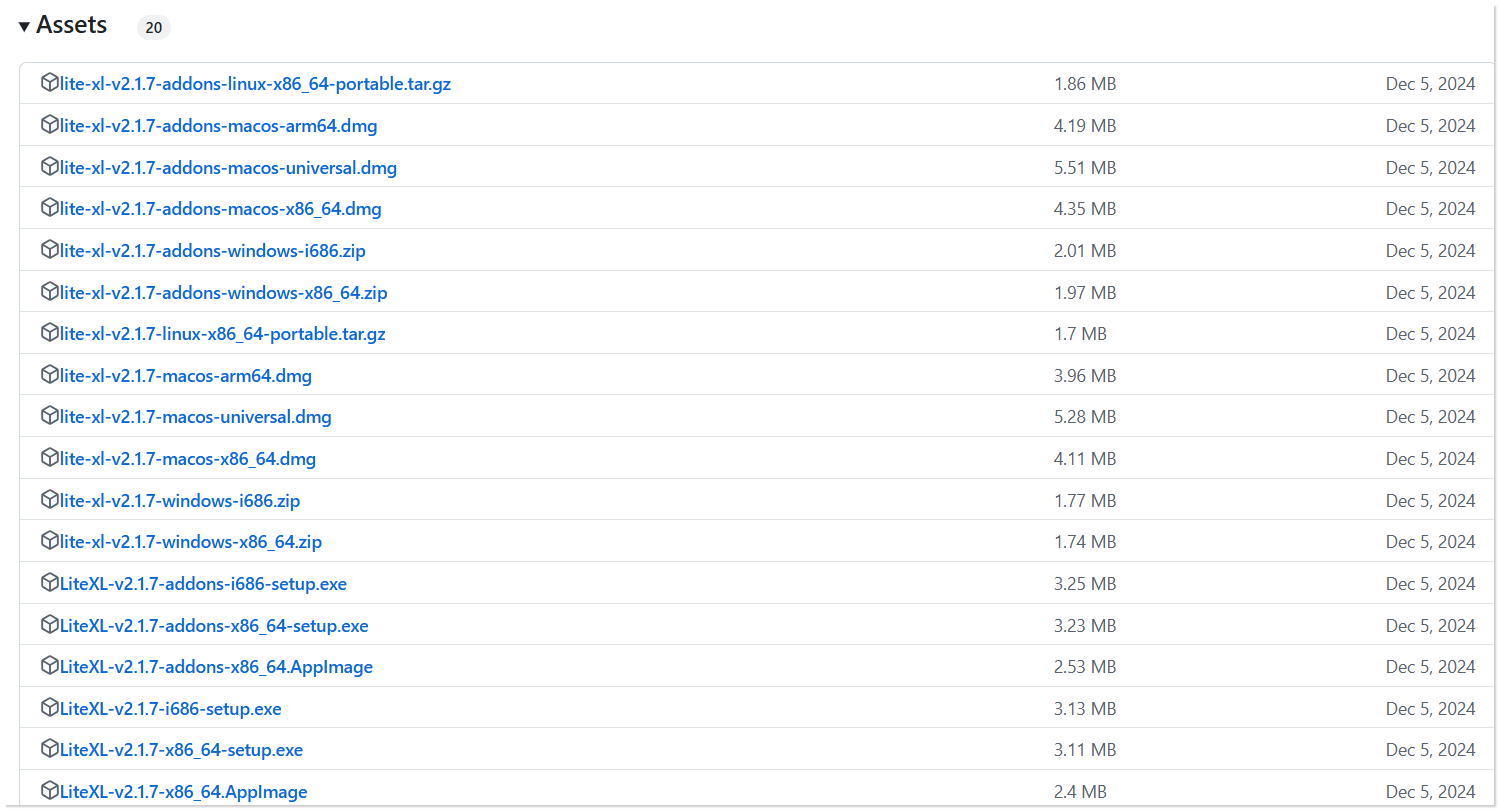The height and width of the screenshot is (810, 1499).
Task: Download LiteXL-v2.1.7-x86_64-setup.exe
Action: pos(181,750)
